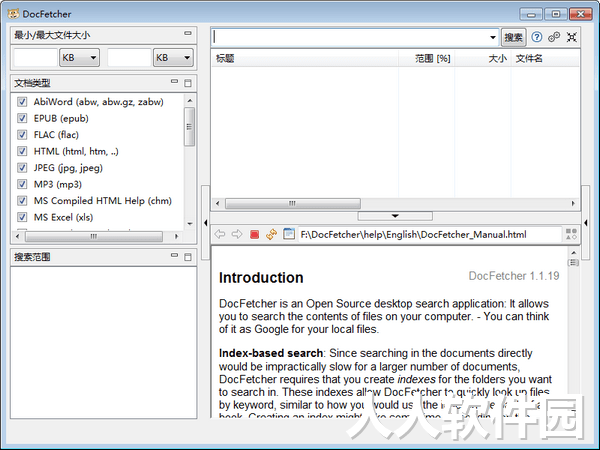Viewport: 600px width, 450px height.
Task: Click the results horizontal scrollbar thumb
Action: 293,203
